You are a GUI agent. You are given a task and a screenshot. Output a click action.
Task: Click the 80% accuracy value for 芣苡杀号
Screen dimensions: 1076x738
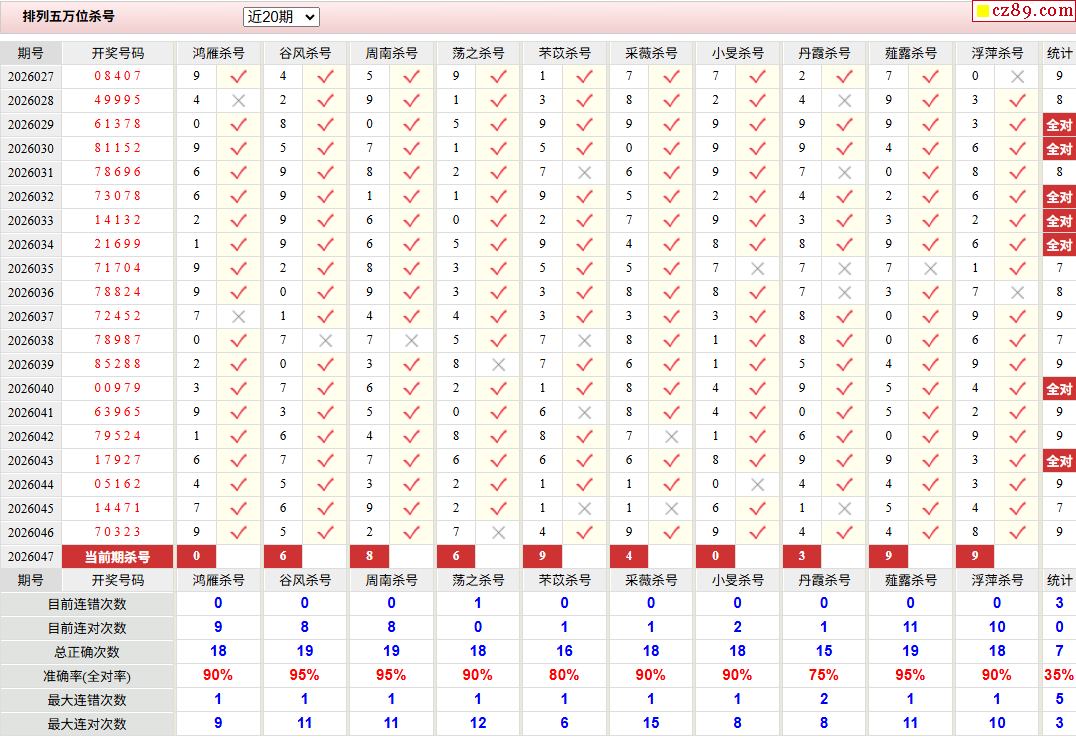click(x=564, y=676)
